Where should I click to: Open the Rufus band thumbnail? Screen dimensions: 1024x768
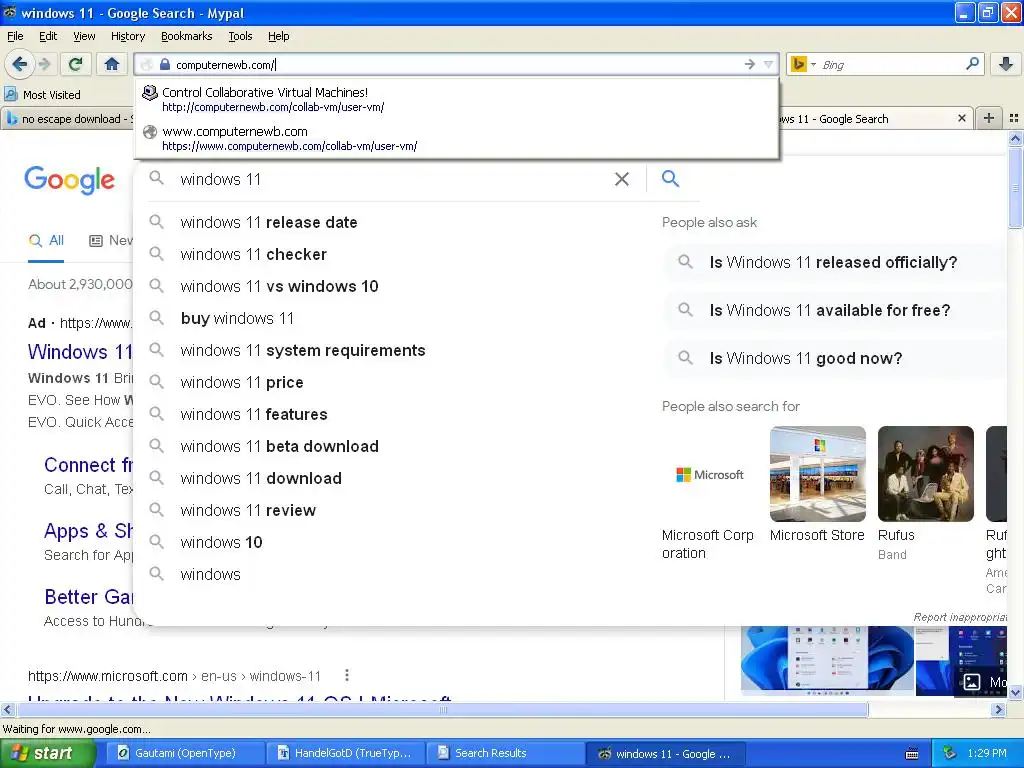pos(925,474)
